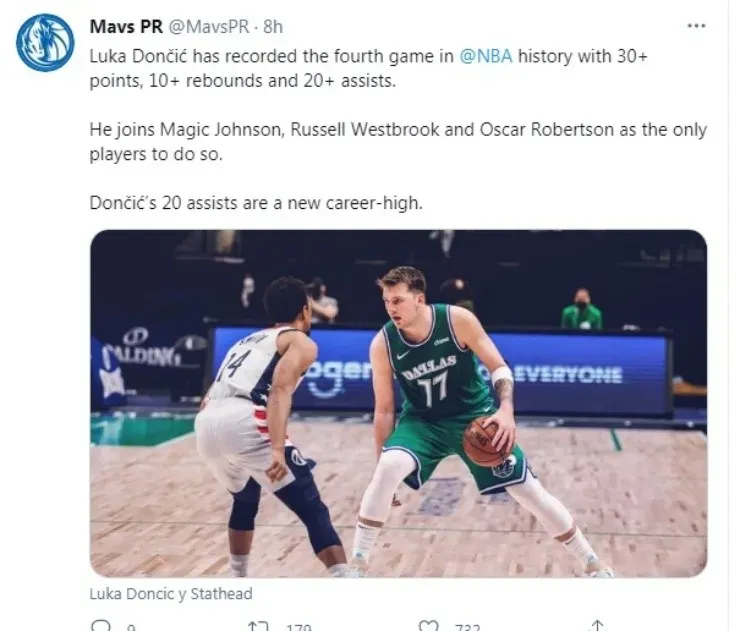Like the tweet with the heart icon
The width and height of the screenshot is (740, 631).
tap(428, 626)
